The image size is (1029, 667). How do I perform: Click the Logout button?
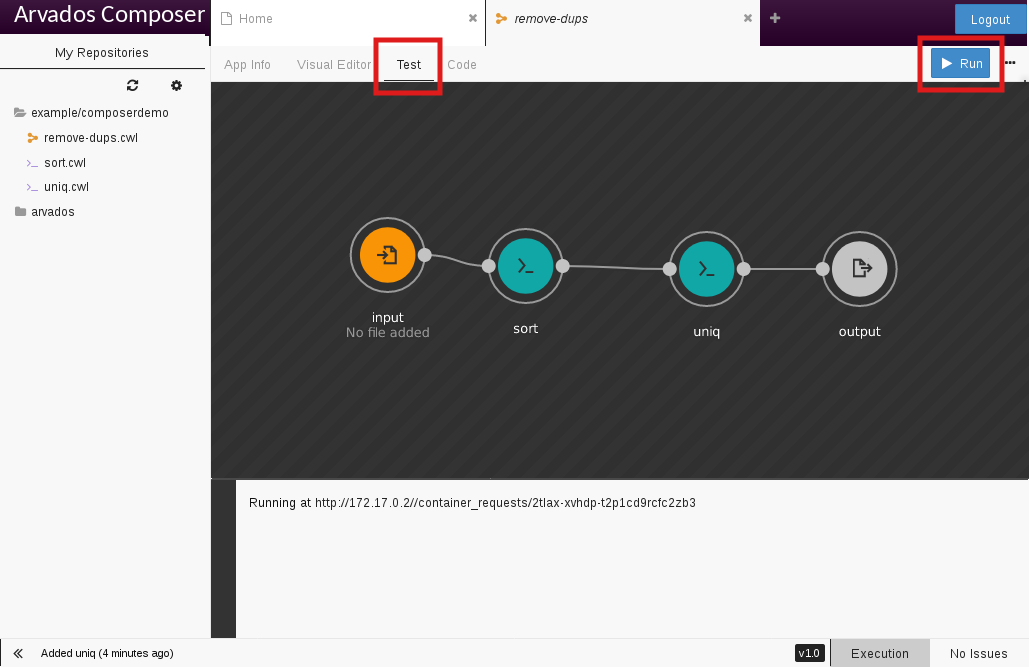990,19
